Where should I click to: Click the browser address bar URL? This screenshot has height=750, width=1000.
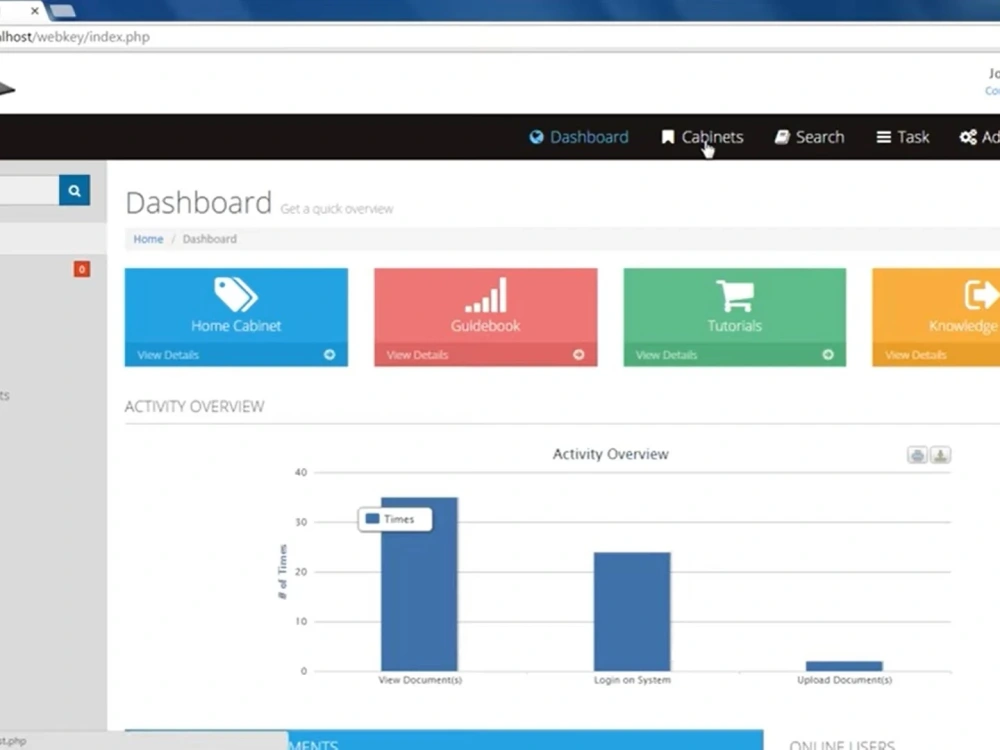click(75, 36)
